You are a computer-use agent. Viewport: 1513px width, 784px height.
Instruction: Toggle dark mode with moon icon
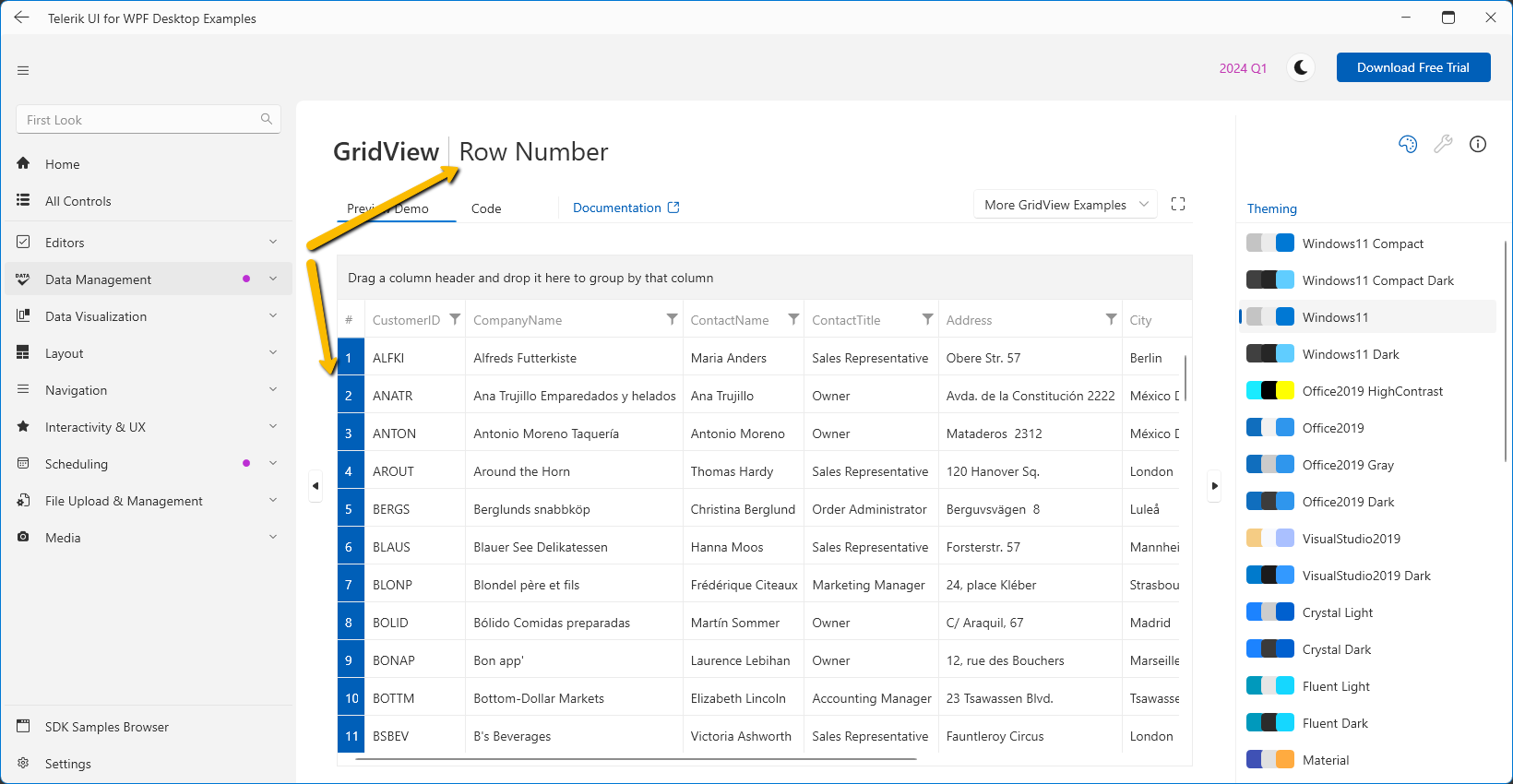coord(1301,67)
